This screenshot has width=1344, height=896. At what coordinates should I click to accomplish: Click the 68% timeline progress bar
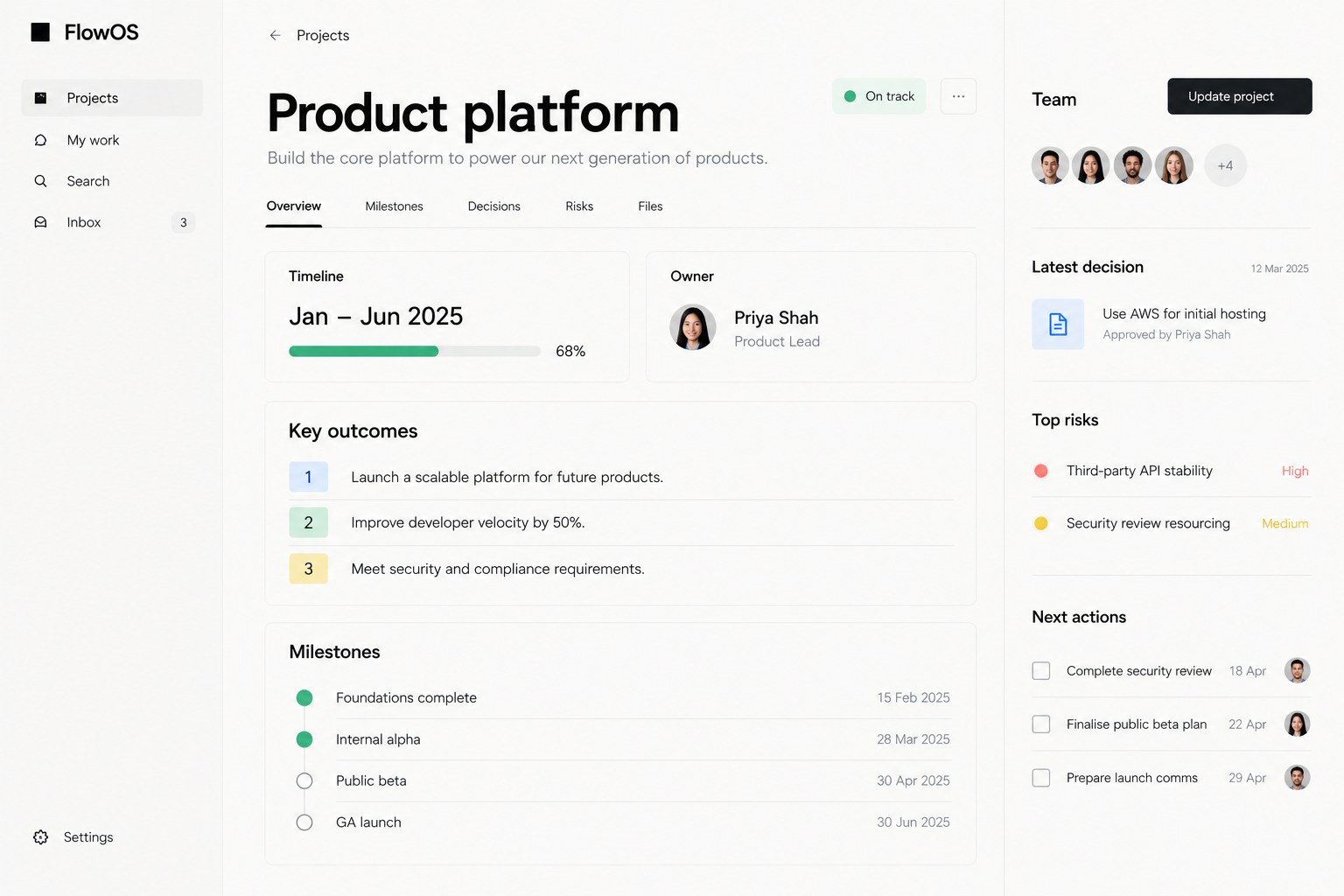(x=415, y=351)
